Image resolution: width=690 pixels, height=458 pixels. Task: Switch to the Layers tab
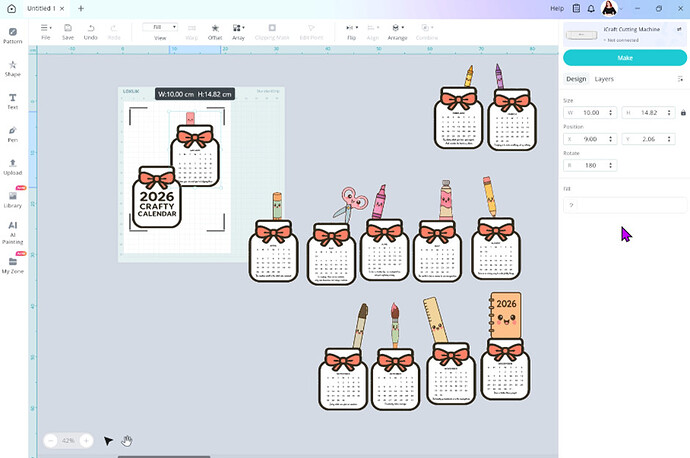coord(604,79)
